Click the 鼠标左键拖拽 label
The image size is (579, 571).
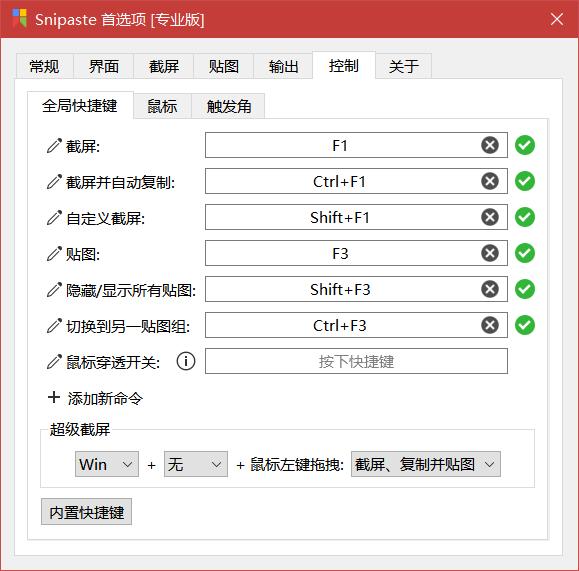pyautogui.click(x=297, y=464)
